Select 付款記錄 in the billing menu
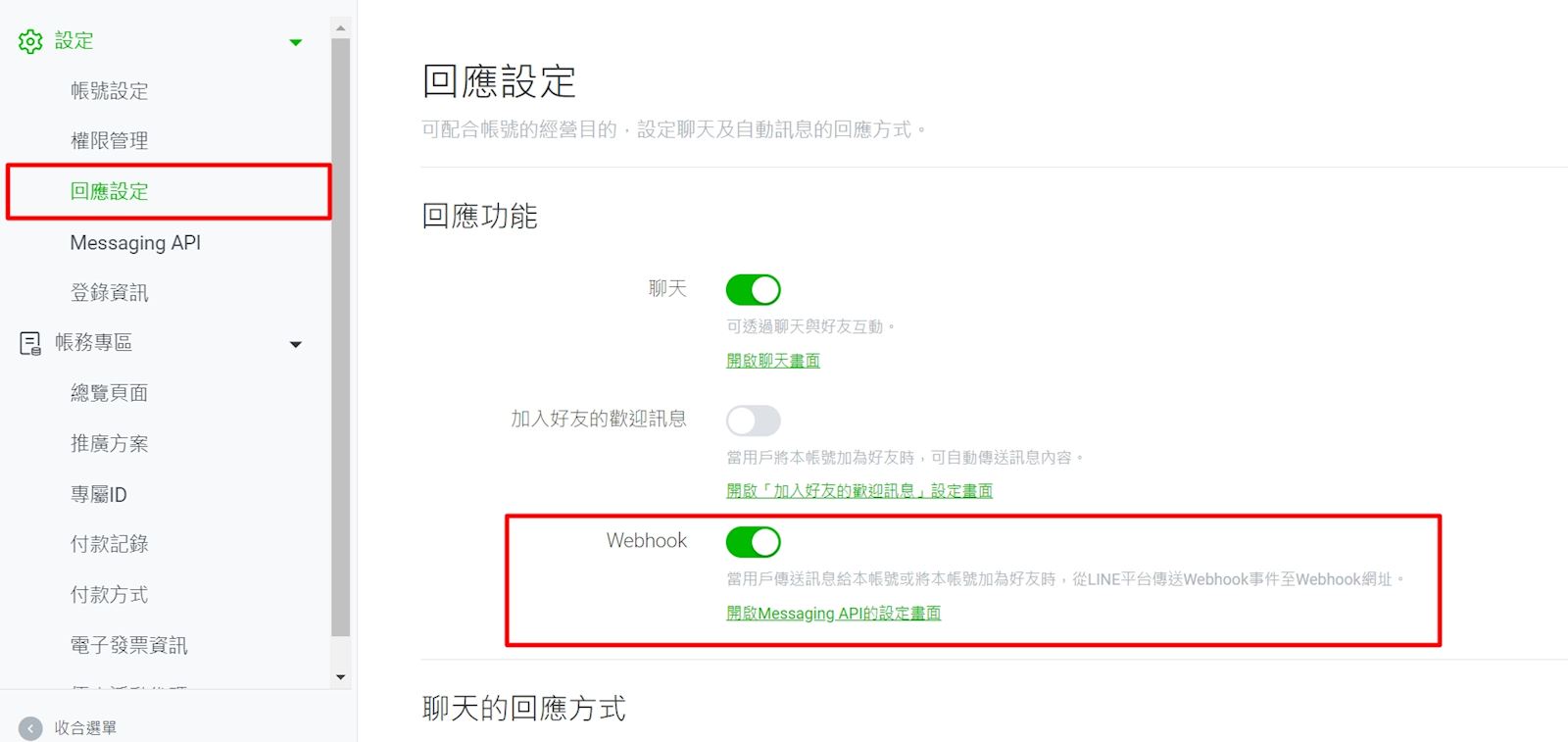Image resolution: width=1568 pixels, height=742 pixels. 109,544
